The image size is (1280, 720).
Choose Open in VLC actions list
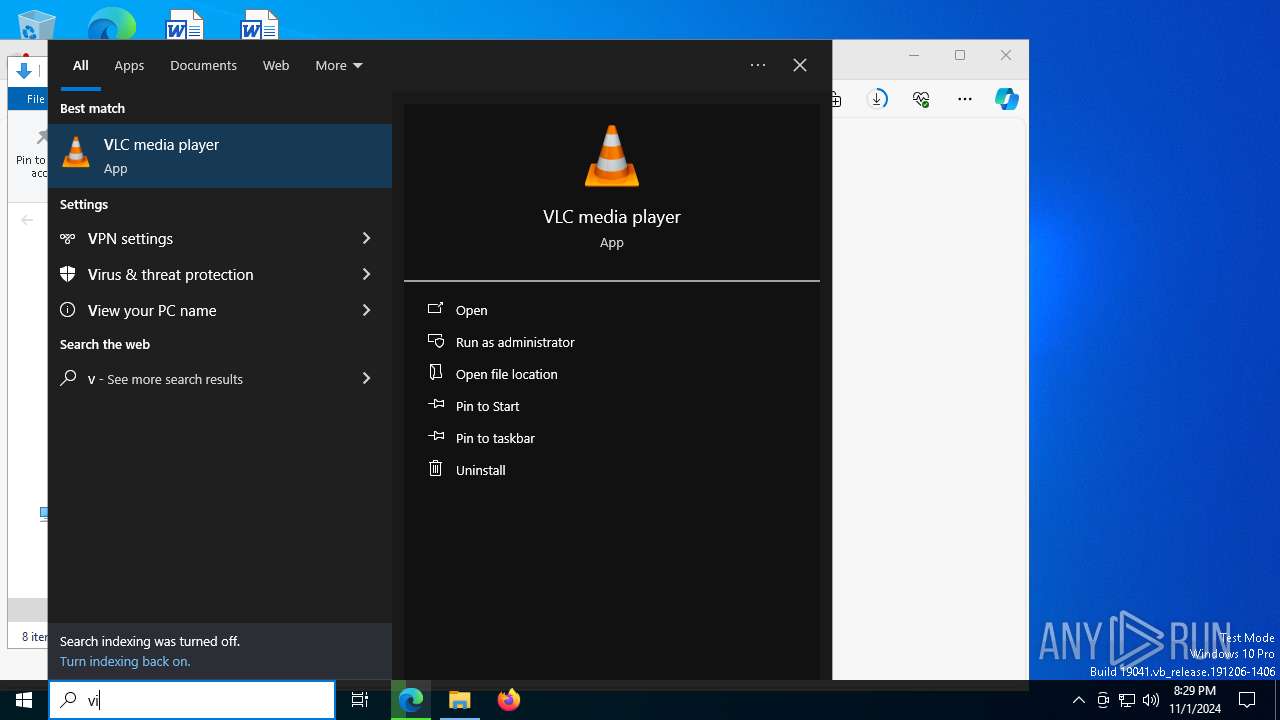tap(471, 310)
